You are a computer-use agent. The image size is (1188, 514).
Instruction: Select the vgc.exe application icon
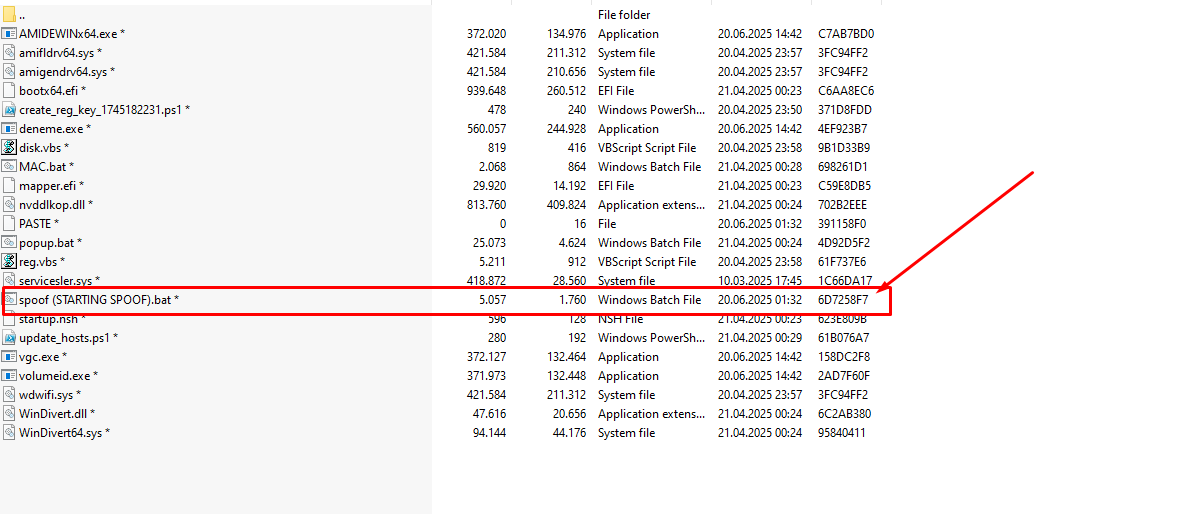(x=10, y=357)
